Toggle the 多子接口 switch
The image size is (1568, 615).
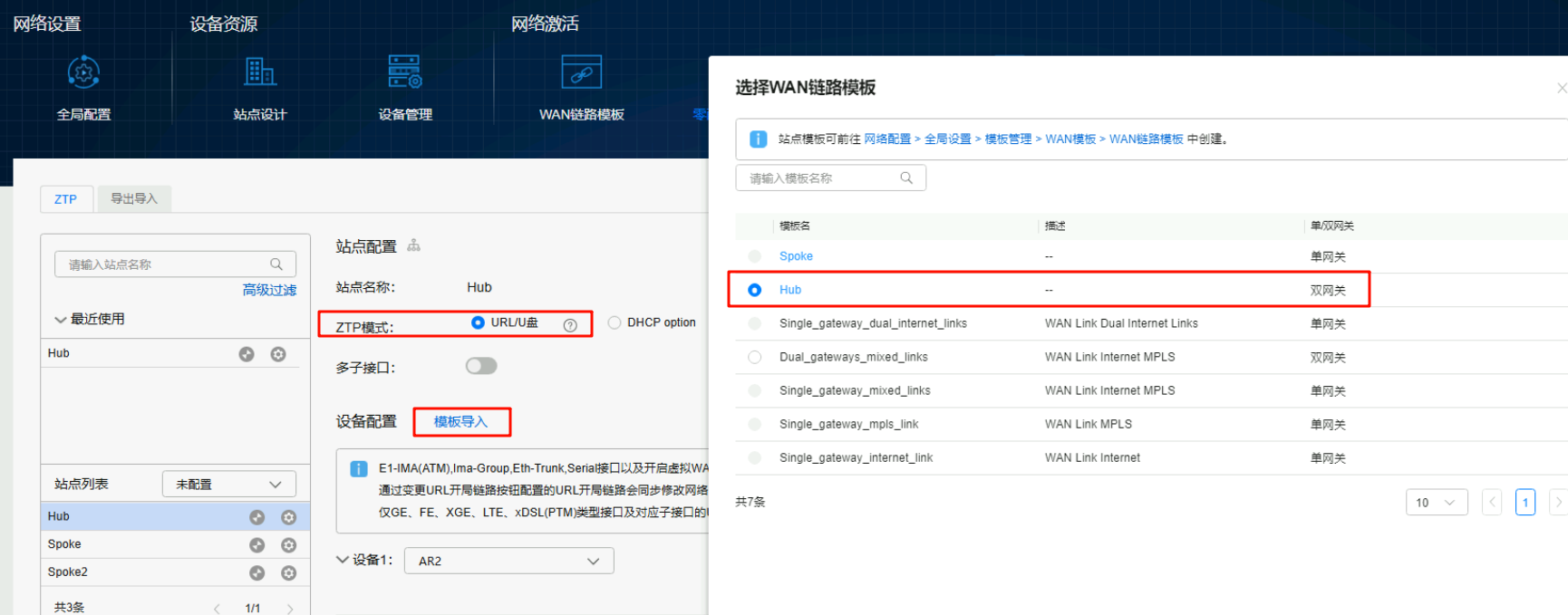point(481,366)
